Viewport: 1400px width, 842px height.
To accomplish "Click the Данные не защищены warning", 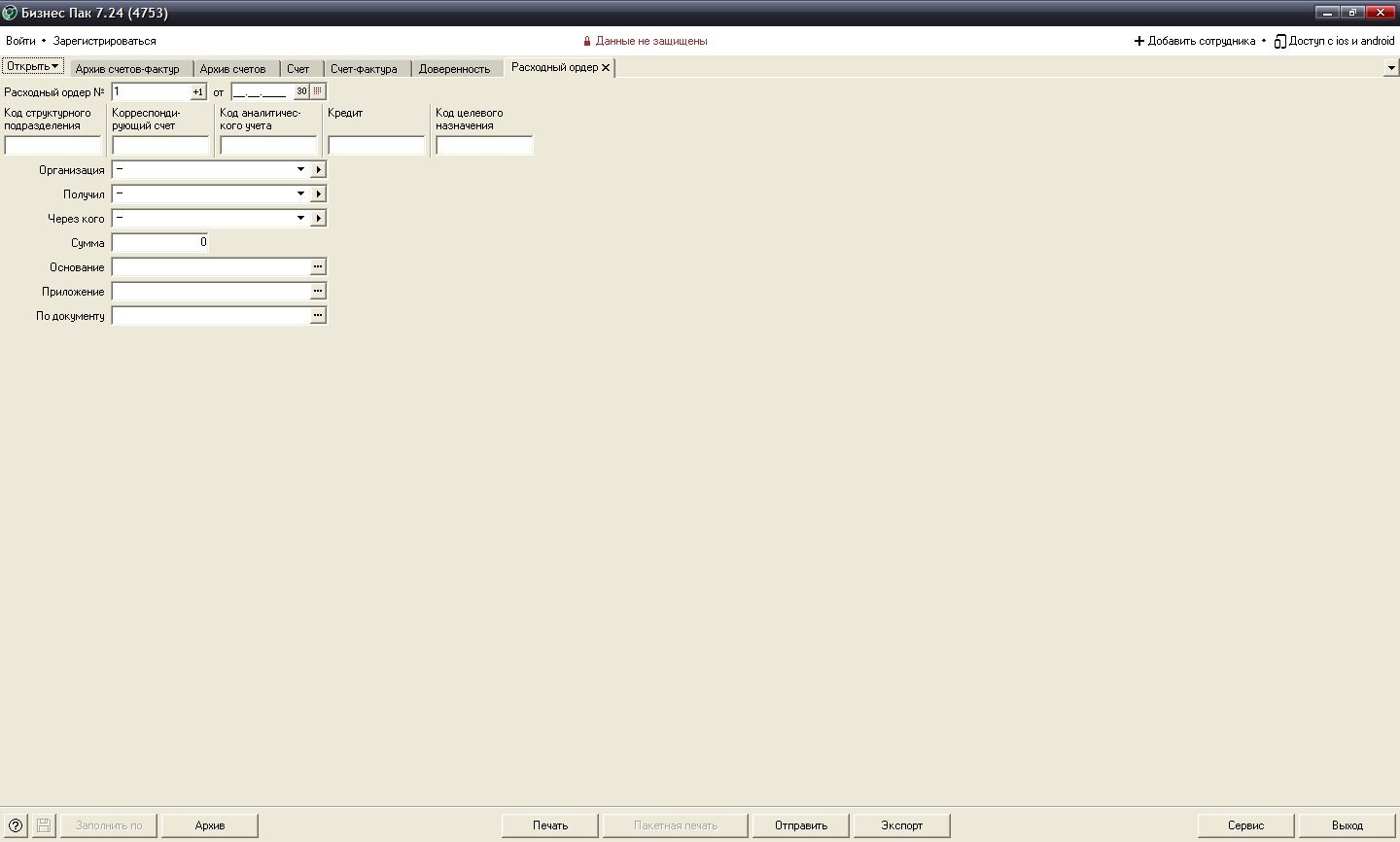I will pos(646,41).
